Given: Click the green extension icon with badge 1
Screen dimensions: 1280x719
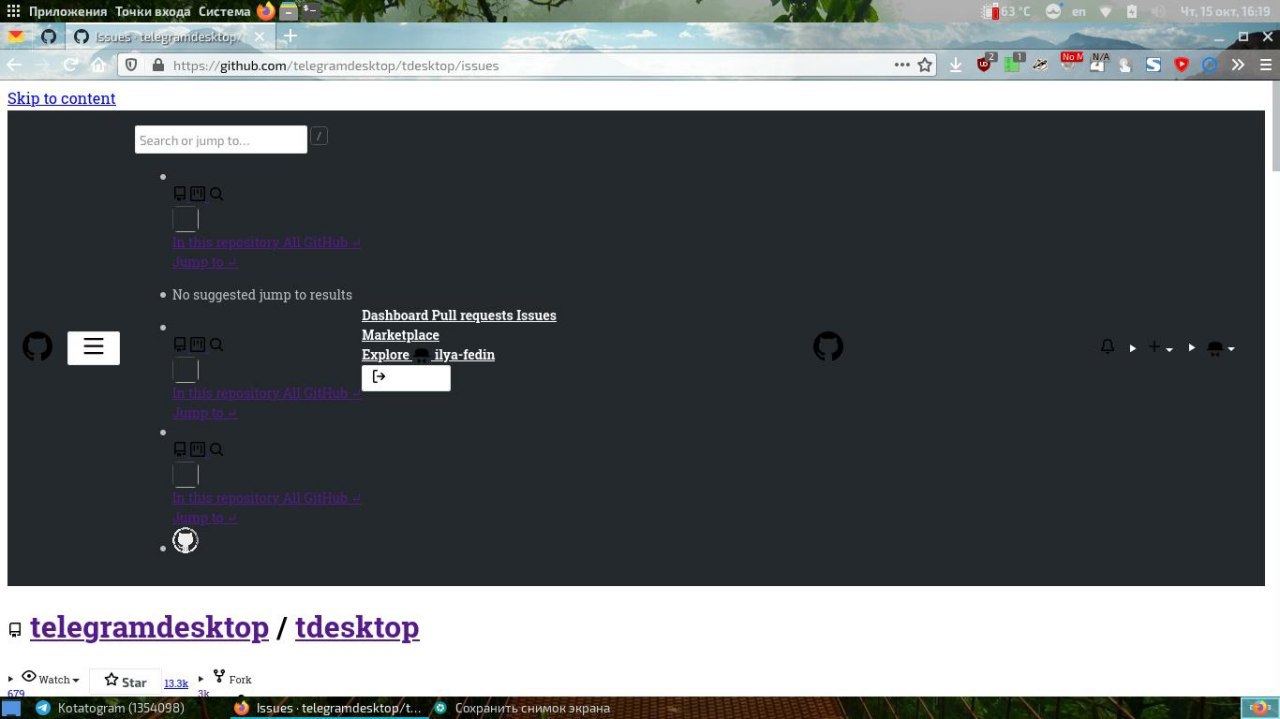Looking at the screenshot, I should (1014, 64).
